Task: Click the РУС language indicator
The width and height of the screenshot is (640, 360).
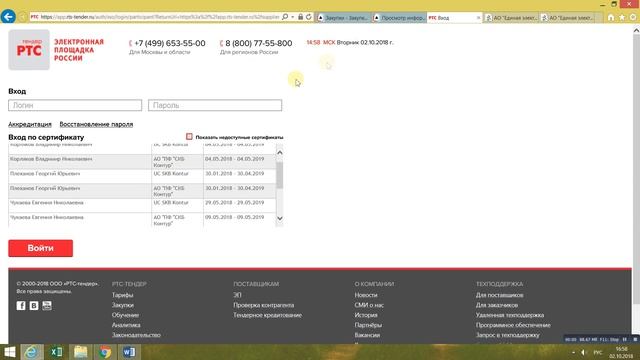Action: [598, 352]
